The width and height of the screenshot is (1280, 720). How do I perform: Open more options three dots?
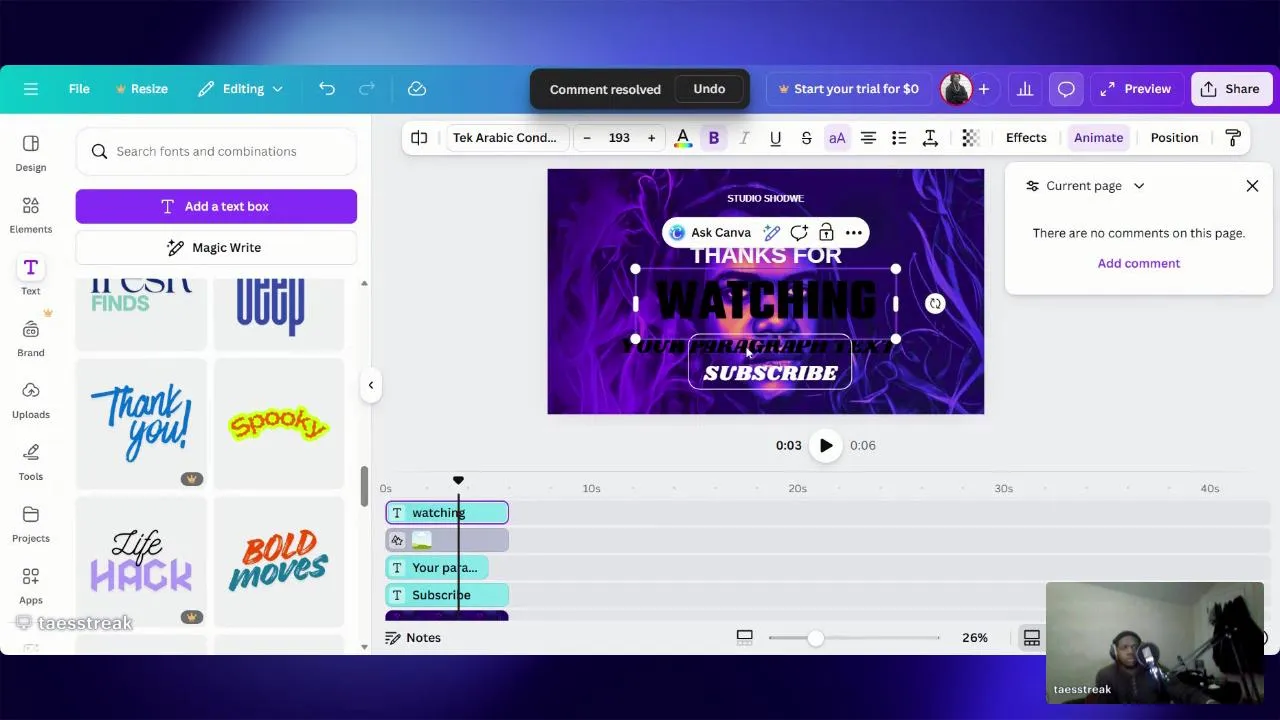853,233
